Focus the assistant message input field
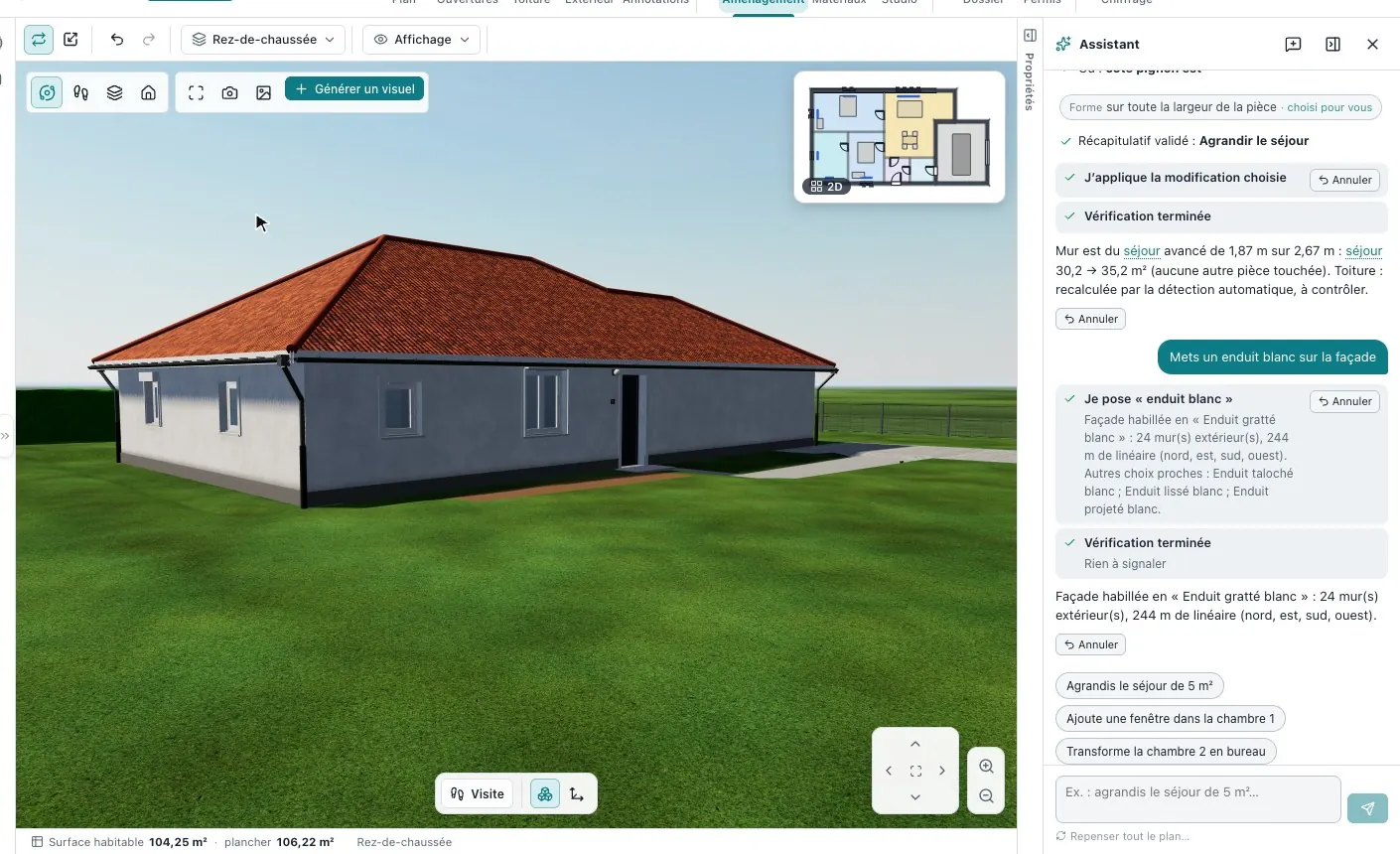1400x854 pixels. pos(1197,799)
